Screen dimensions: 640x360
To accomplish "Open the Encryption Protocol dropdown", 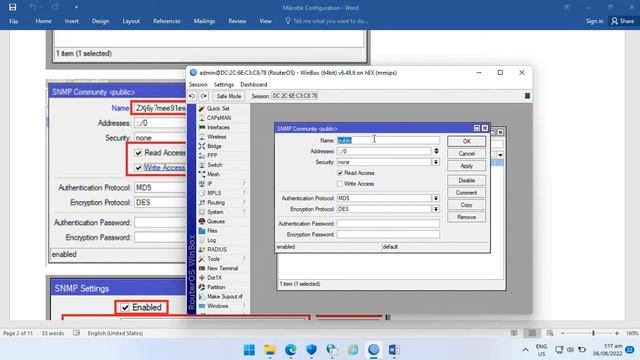I will pyautogui.click(x=436, y=209).
